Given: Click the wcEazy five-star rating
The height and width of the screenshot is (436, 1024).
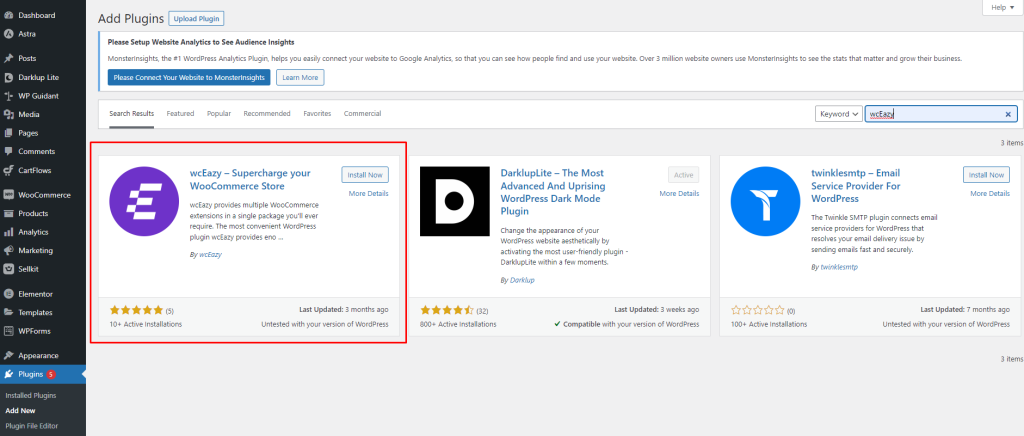Looking at the screenshot, I should pos(136,310).
